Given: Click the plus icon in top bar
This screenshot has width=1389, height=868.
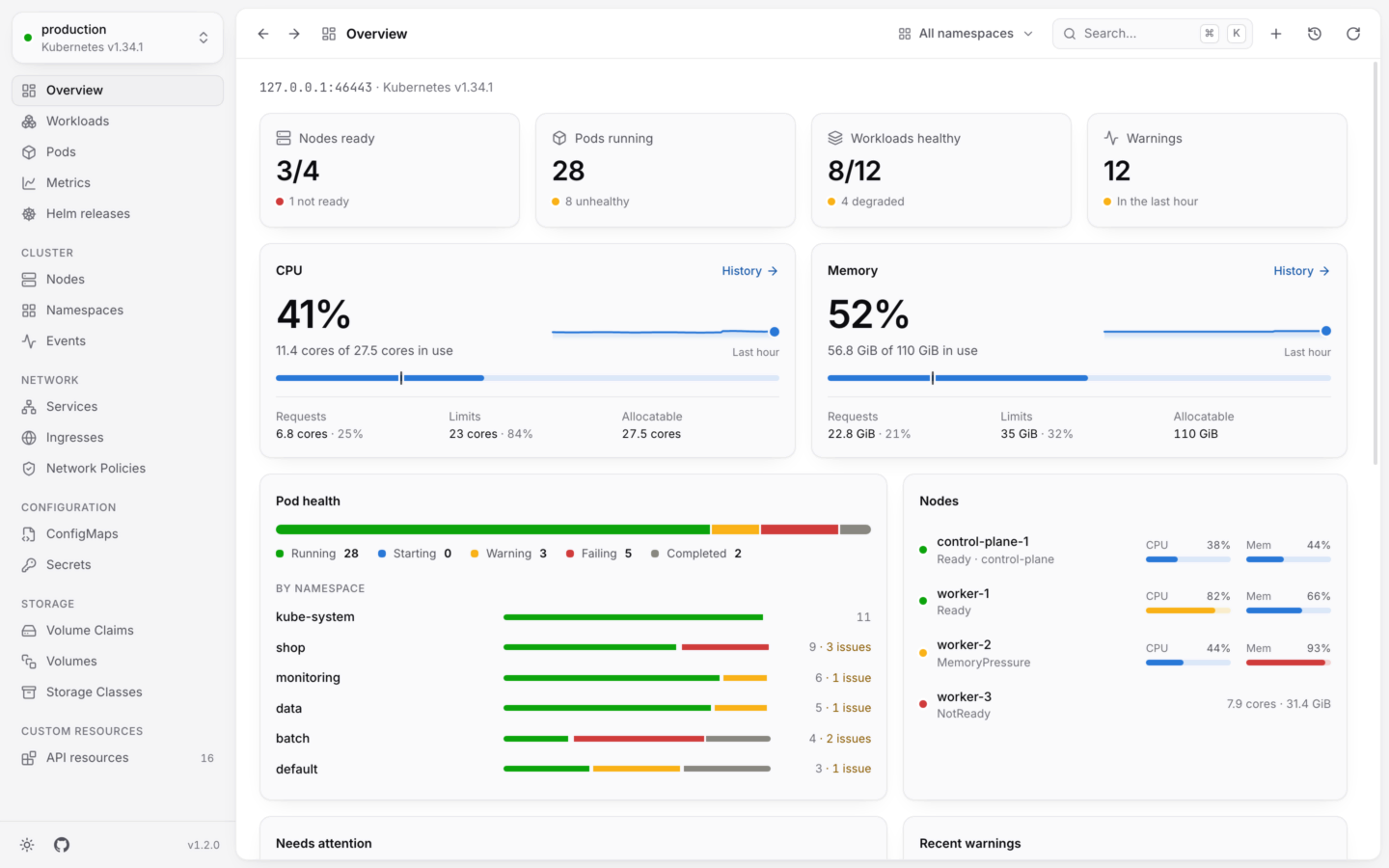Looking at the screenshot, I should tap(1276, 34).
